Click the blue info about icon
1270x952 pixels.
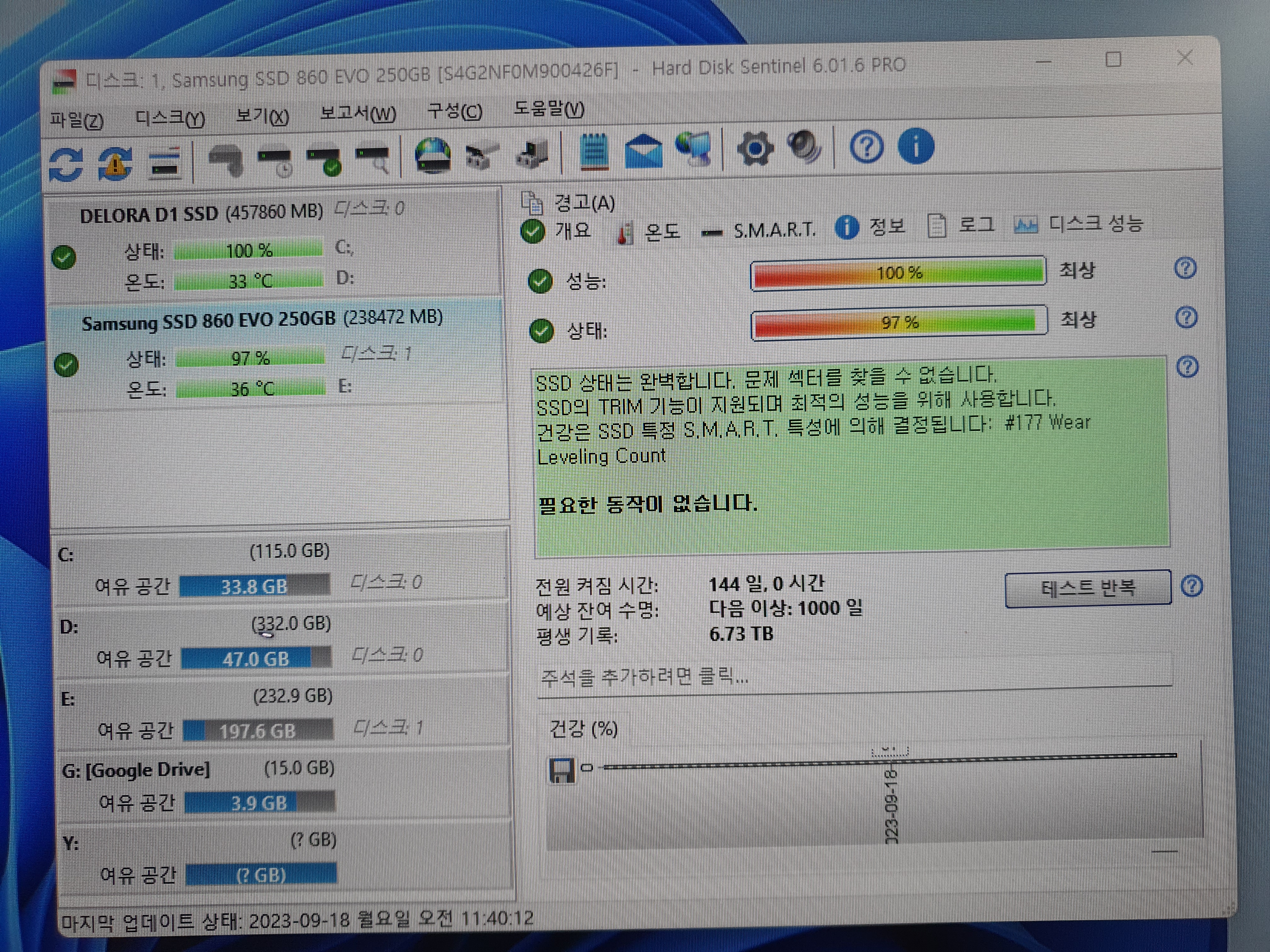(916, 146)
